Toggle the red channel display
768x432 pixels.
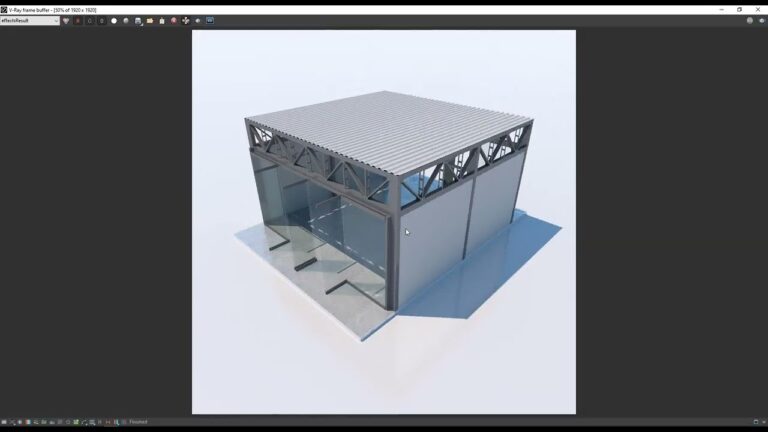(78, 20)
